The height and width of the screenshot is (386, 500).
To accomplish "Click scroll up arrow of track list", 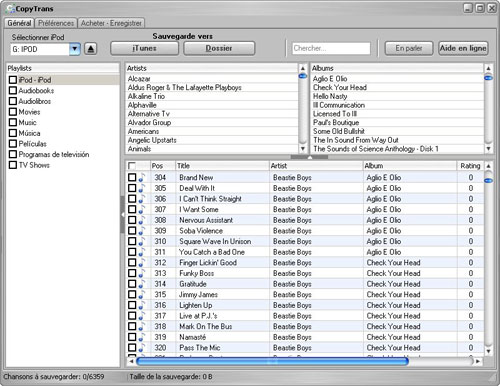I will tap(488, 166).
